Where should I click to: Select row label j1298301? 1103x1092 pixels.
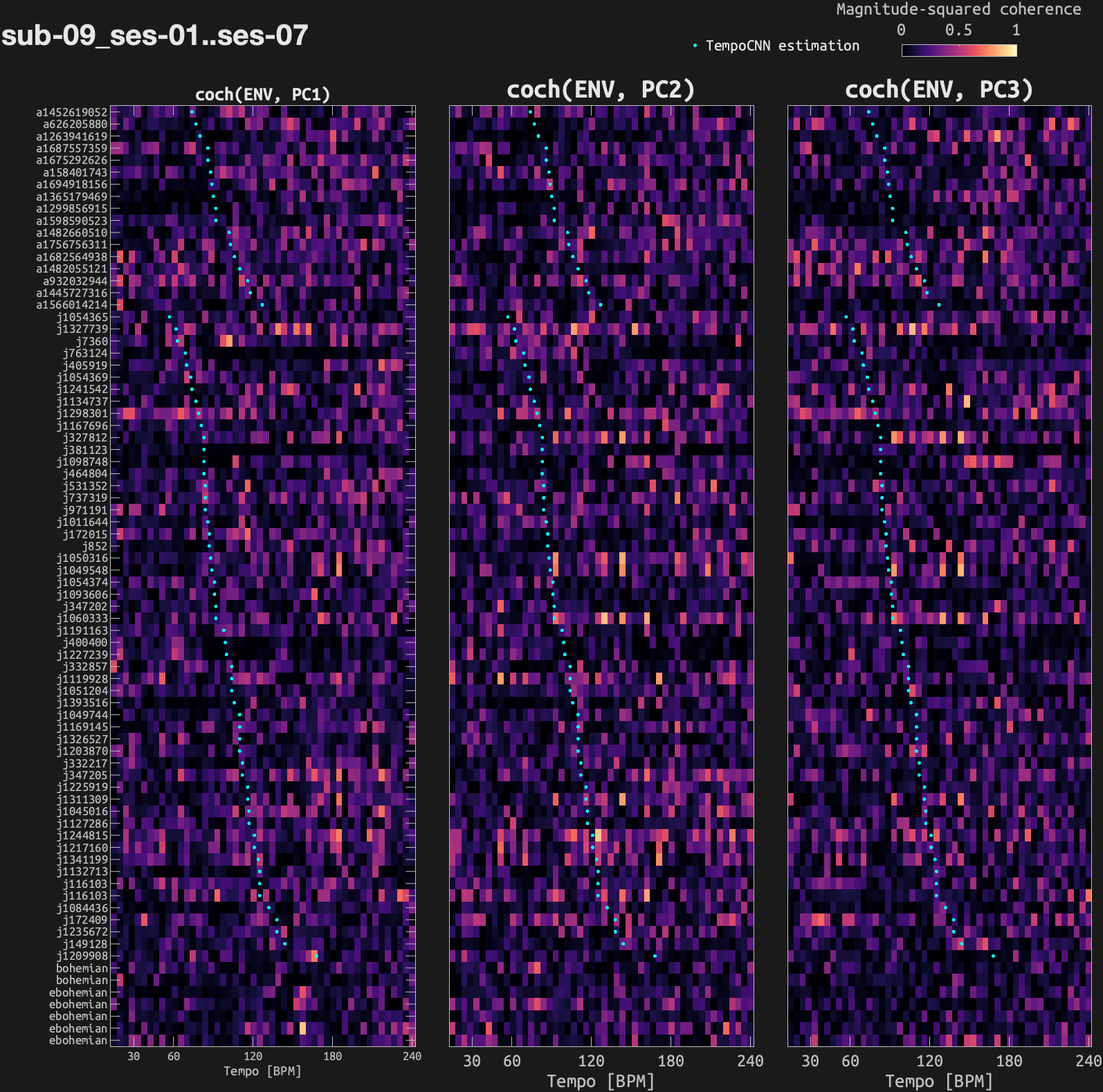(x=82, y=413)
